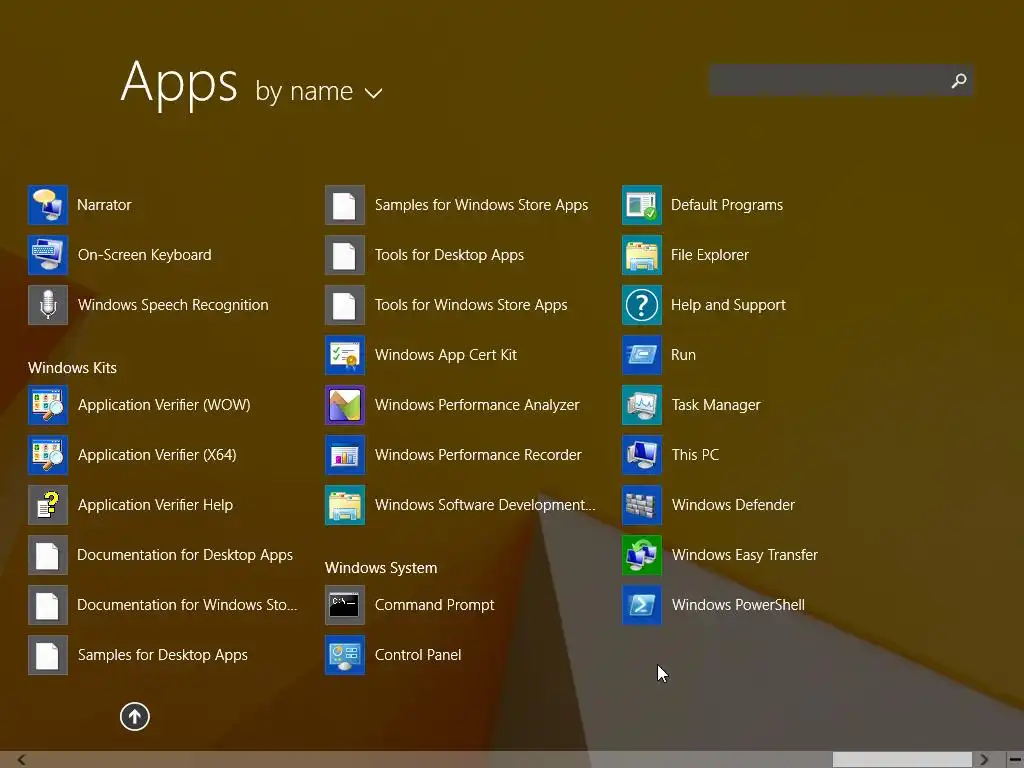
Task: Open Default Programs icon
Action: point(642,205)
